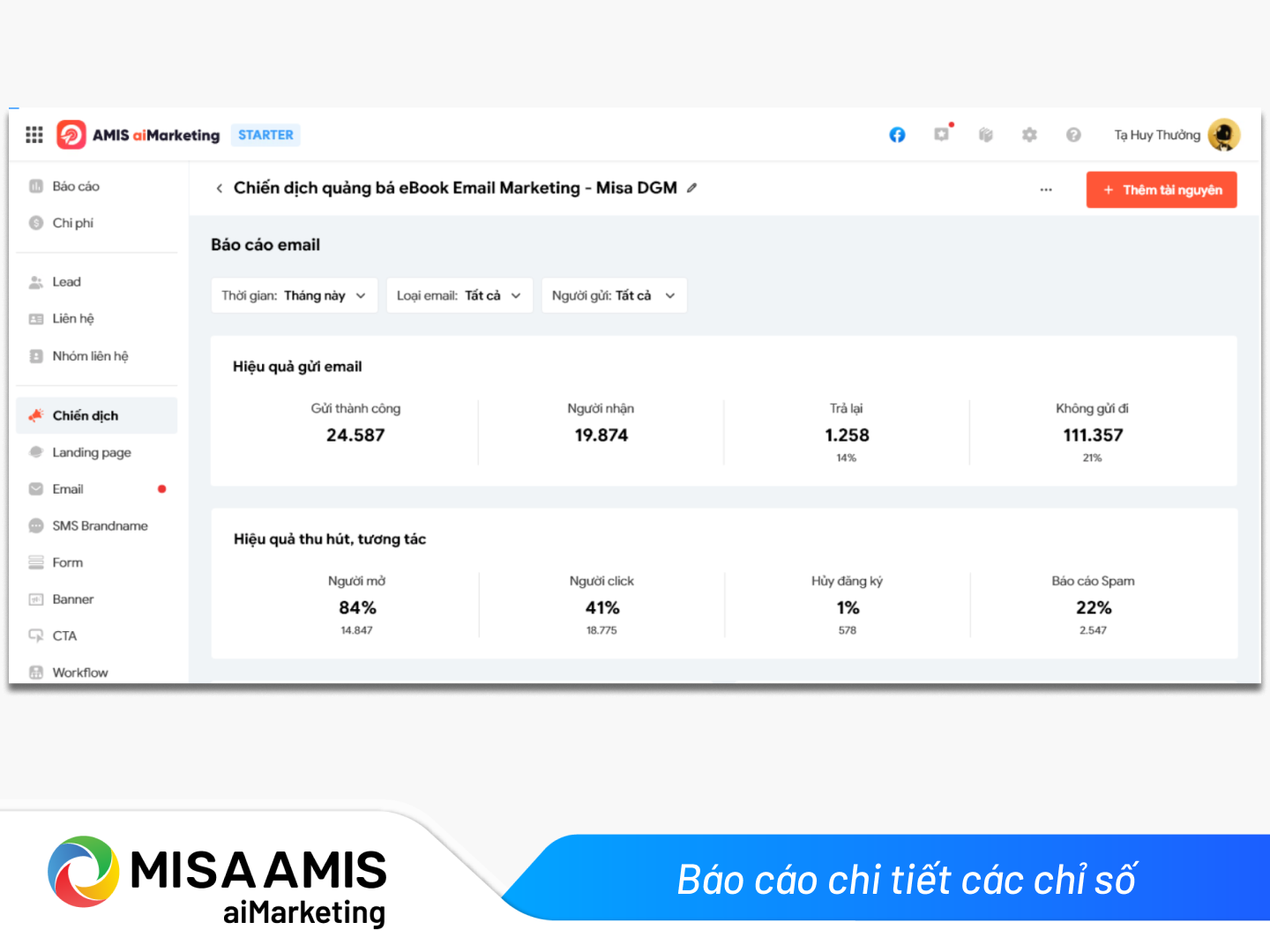
Task: Expand the Người gửi filter dropdown
Action: 613,295
